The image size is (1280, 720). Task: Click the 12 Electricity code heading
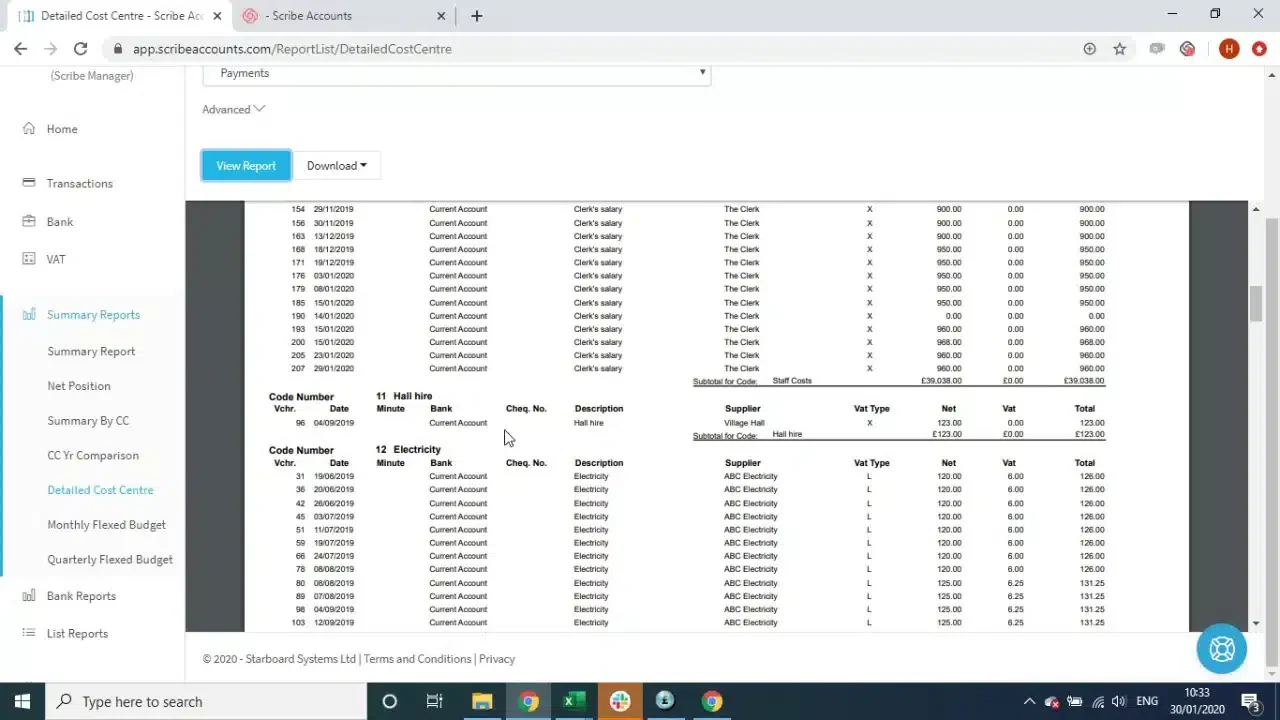(408, 450)
